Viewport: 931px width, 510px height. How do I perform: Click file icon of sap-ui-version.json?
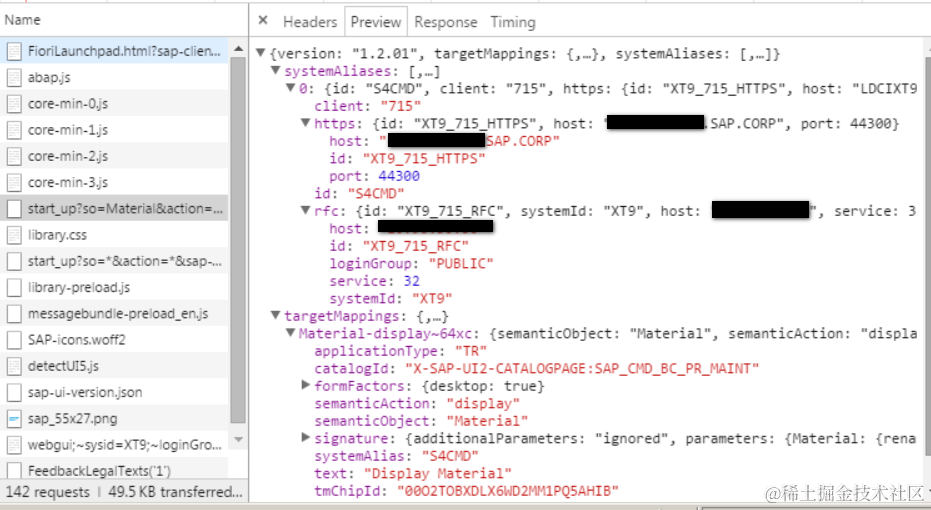pyautogui.click(x=14, y=392)
